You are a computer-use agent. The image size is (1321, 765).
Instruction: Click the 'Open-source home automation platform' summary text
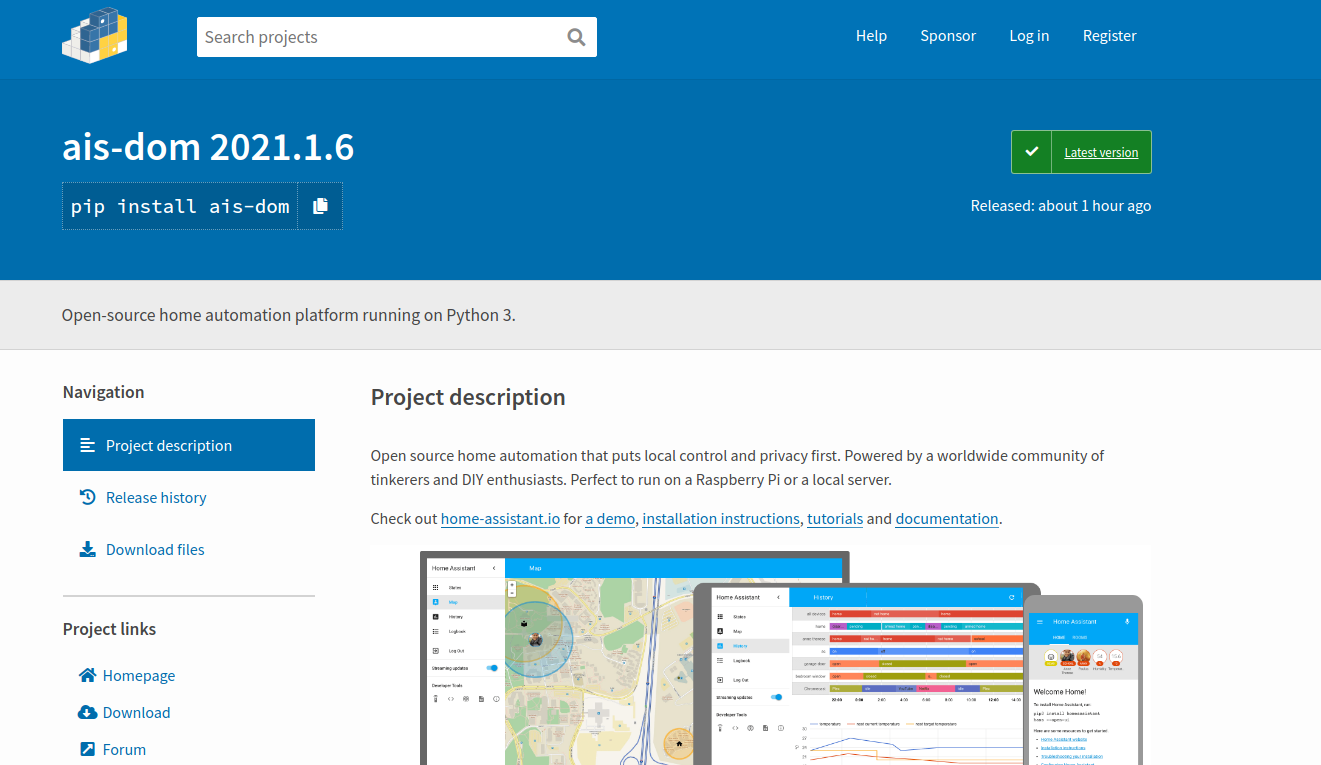coord(289,315)
